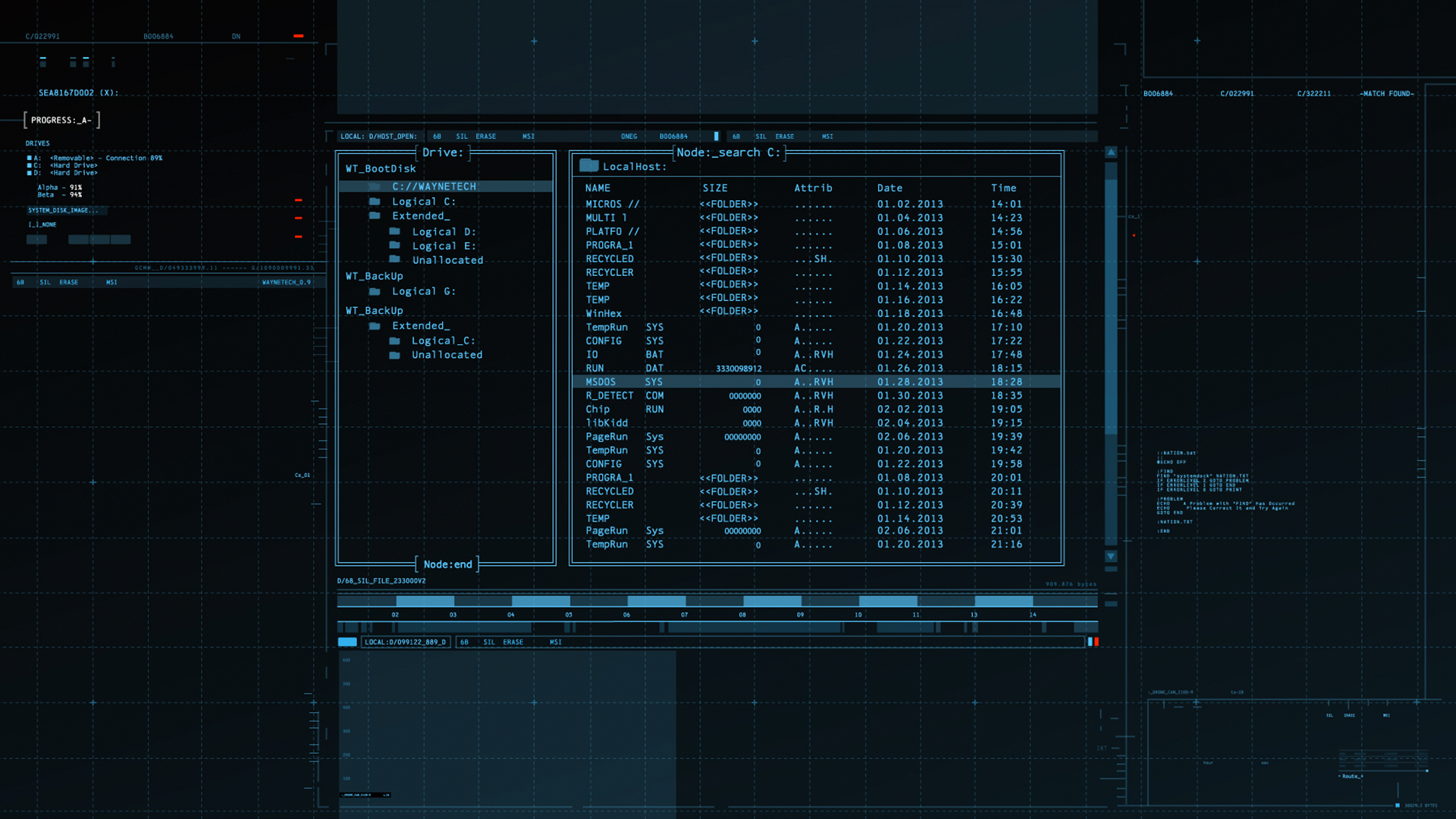Select the libKidd file row
The width and height of the screenshot is (1456, 819).
[x=816, y=423]
